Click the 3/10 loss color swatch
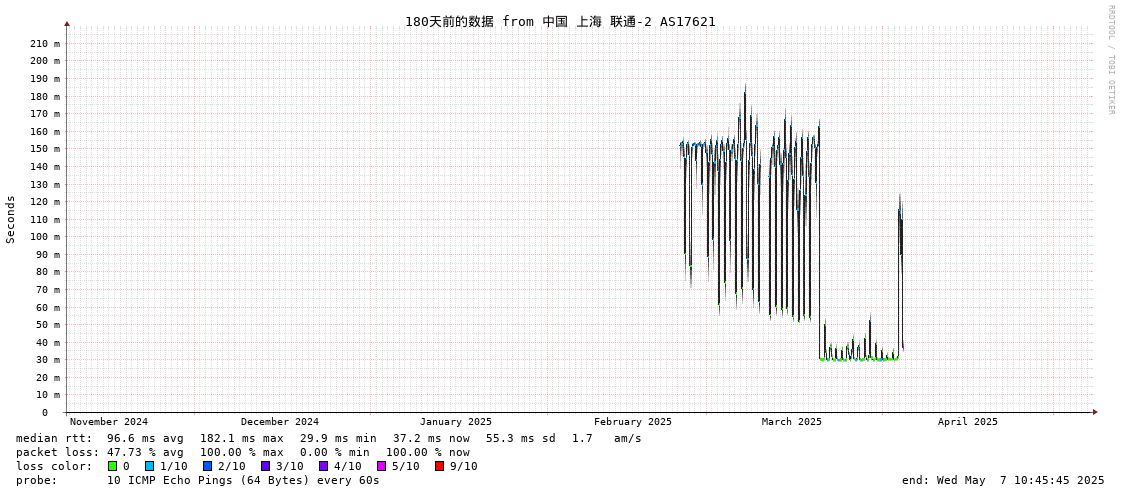This screenshot has width=1121, height=494. [x=265, y=466]
